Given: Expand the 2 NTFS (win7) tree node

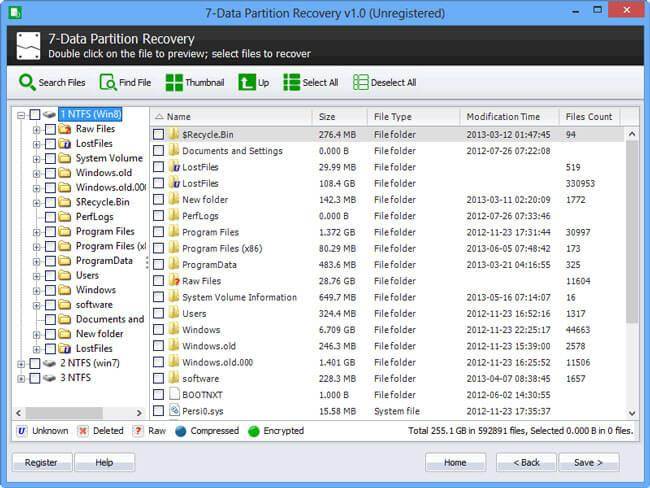Looking at the screenshot, I should point(21,363).
